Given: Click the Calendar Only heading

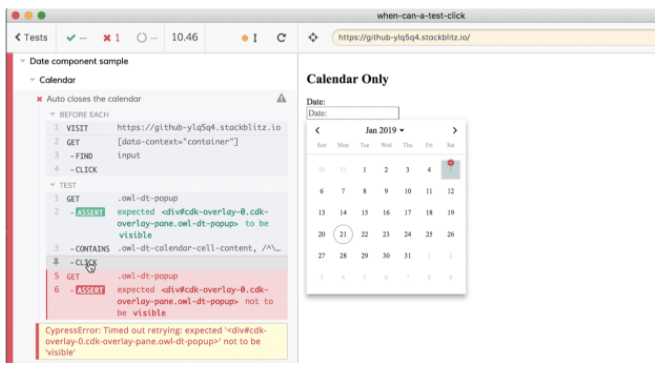Looking at the screenshot, I should click(347, 79).
